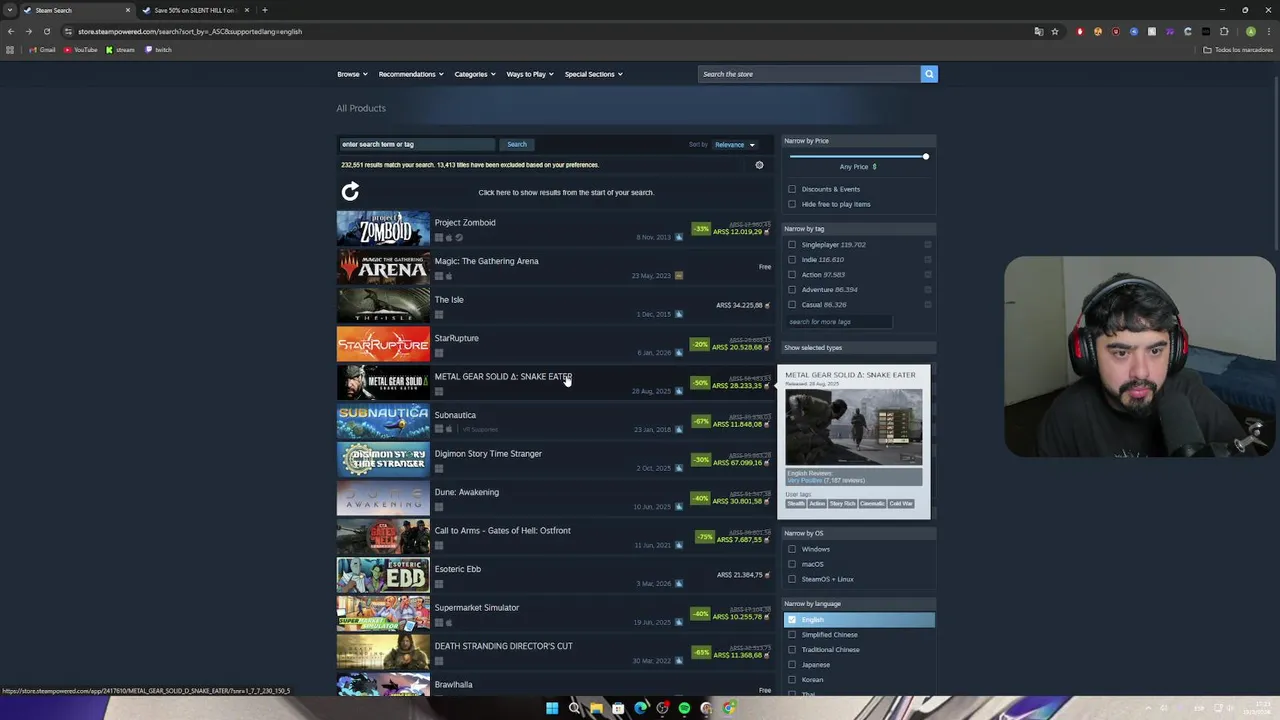Check the Windows OS checkbox
The width and height of the screenshot is (1280, 720).
click(792, 549)
